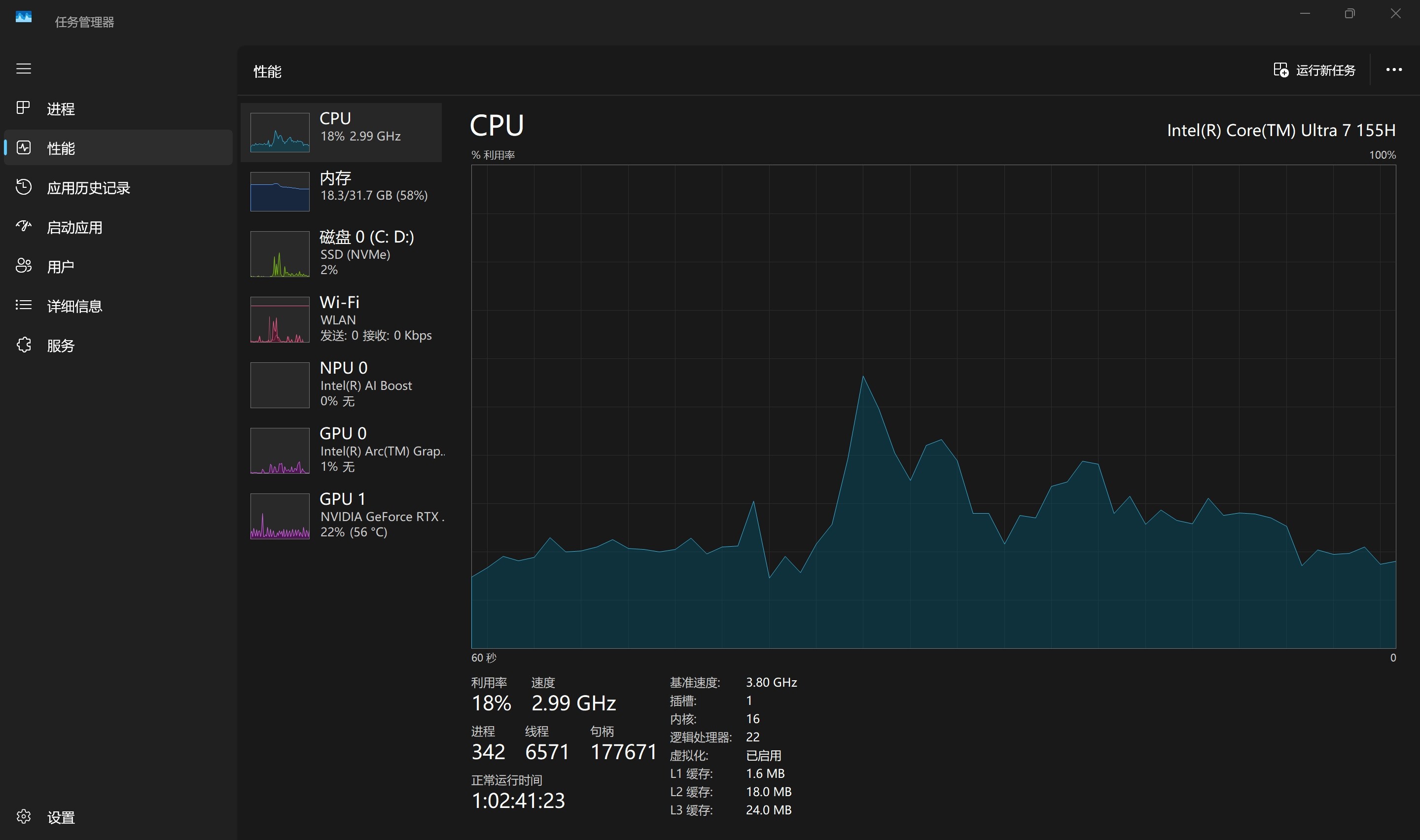
Task: Select the 内存 mini graph thumbnail
Action: [x=280, y=191]
